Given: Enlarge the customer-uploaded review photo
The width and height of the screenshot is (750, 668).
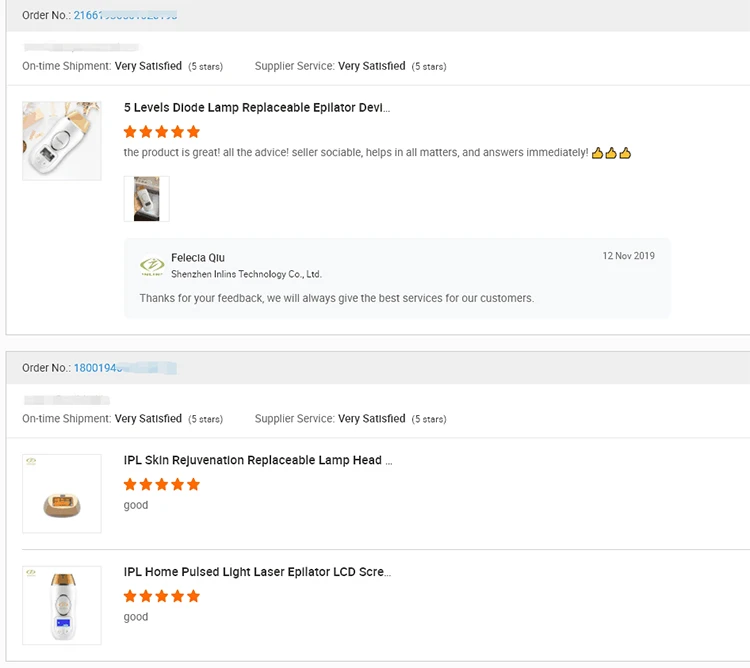Looking at the screenshot, I should click(146, 198).
